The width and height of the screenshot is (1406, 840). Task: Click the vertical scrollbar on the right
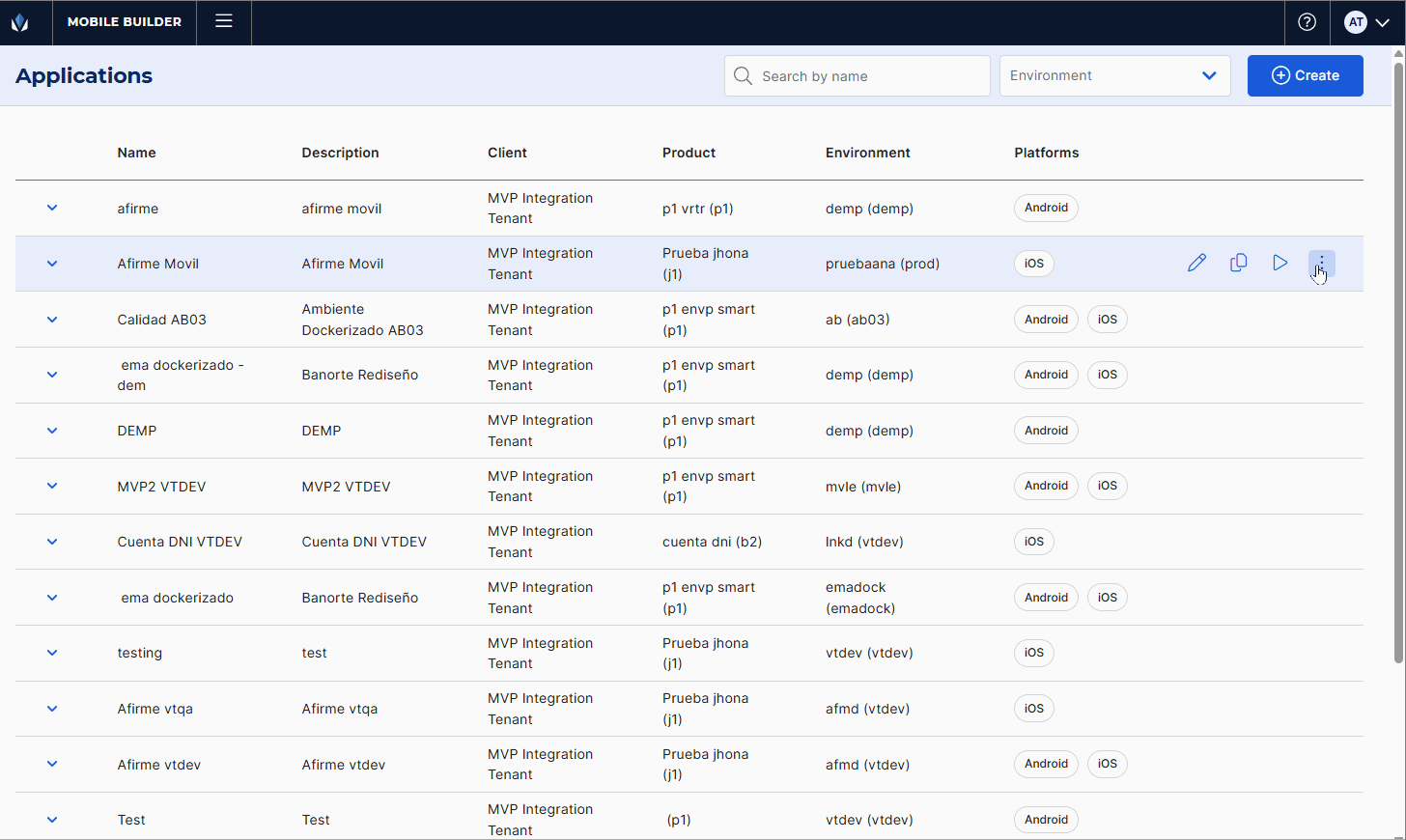[x=1398, y=357]
